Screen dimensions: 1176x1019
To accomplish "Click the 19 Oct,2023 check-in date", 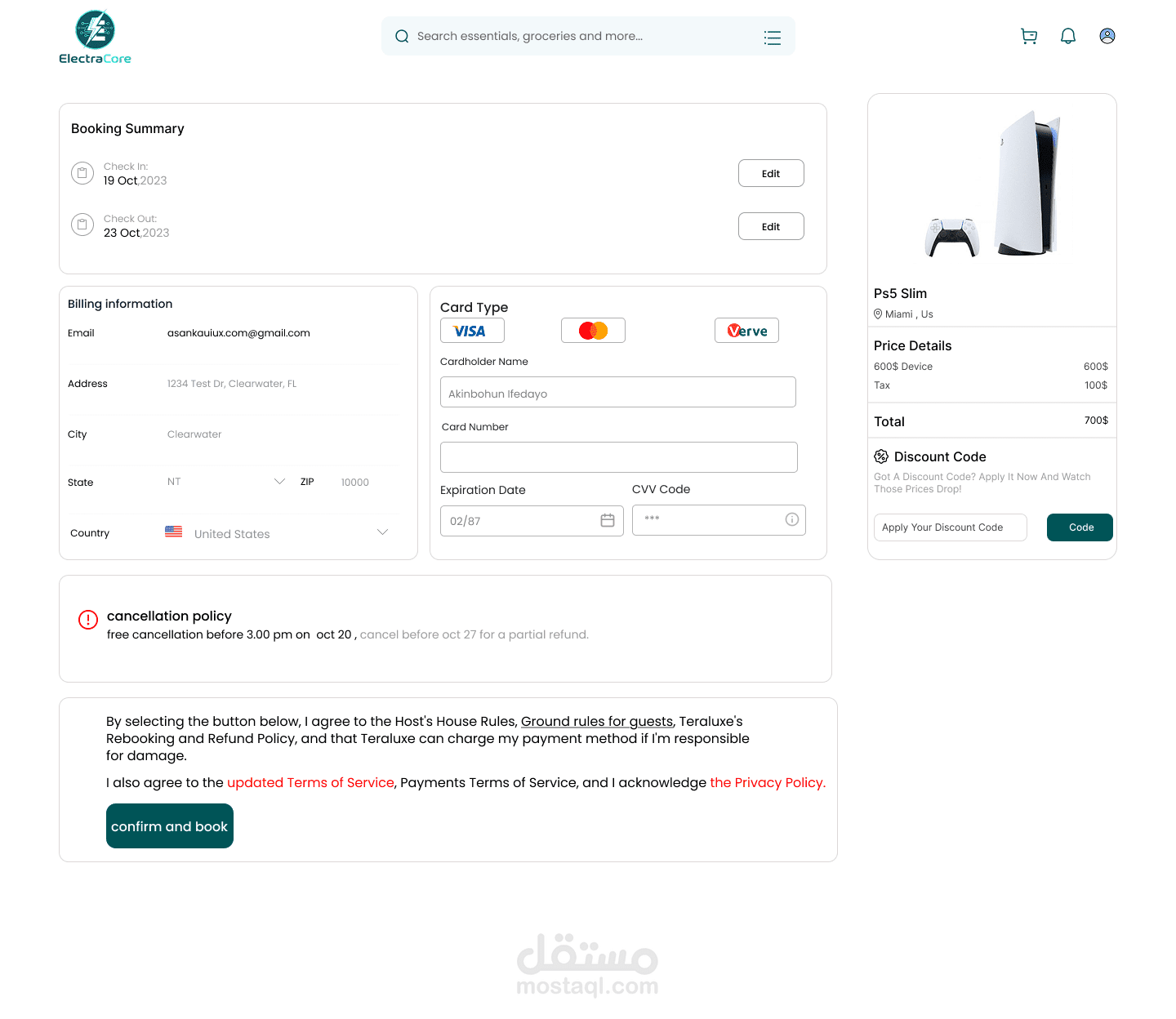I will (135, 180).
